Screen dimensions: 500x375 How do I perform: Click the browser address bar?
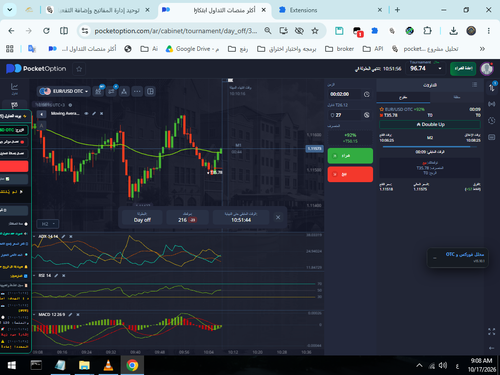pos(175,31)
